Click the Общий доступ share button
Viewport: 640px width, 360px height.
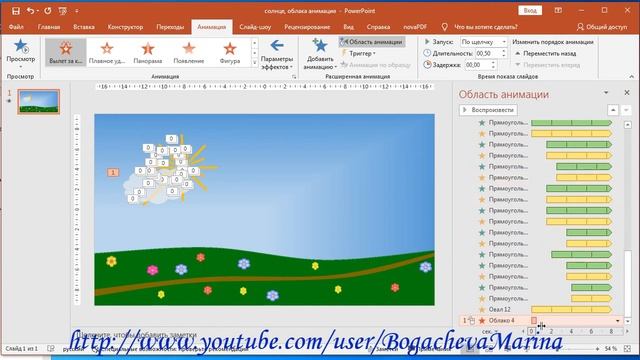(x=602, y=27)
